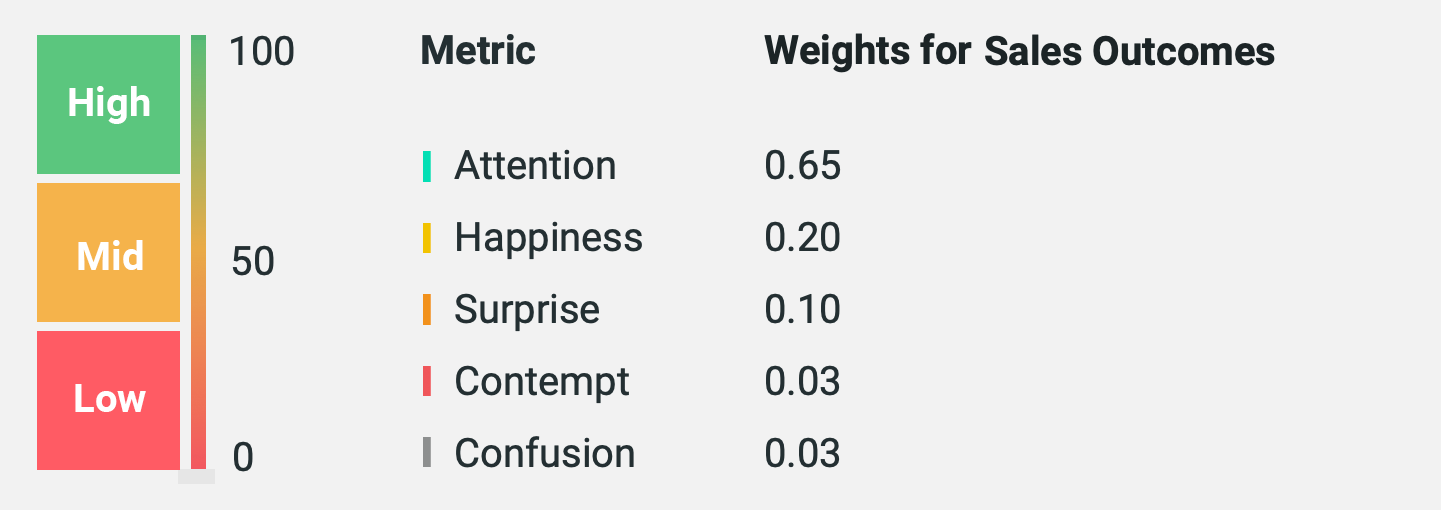This screenshot has height=510, width=1441.
Task: Click the red Low score block
Action: point(108,400)
